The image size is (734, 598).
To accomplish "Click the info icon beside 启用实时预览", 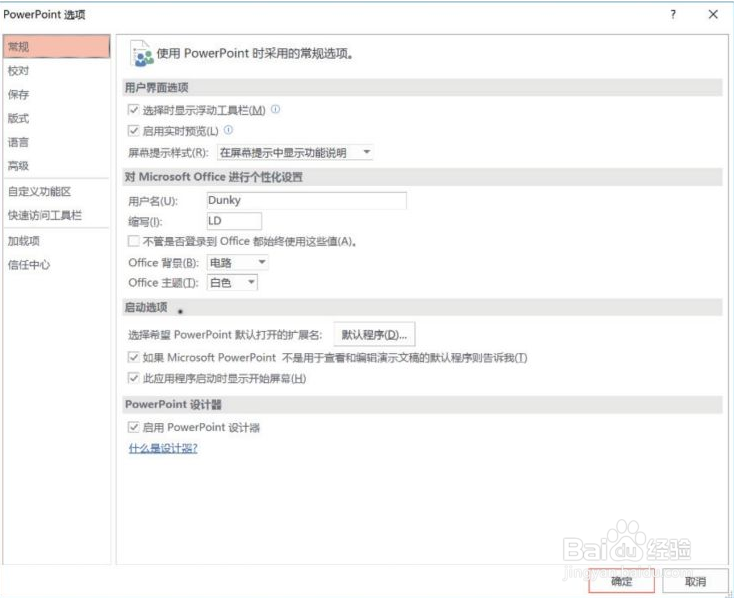I will click(x=228, y=130).
